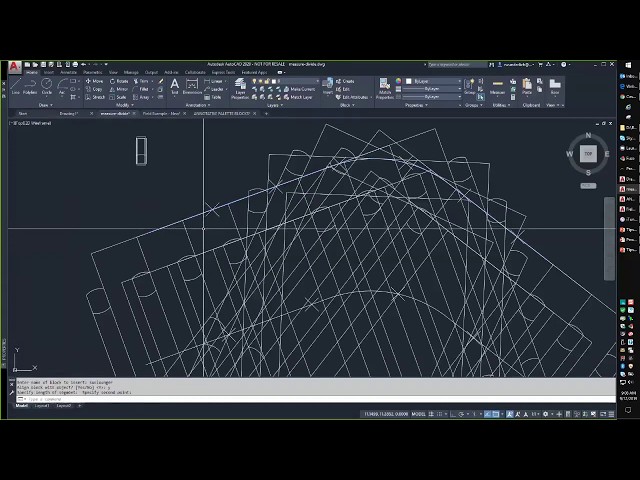Toggle ortho mode in status bar
640x480 pixels.
[x=453, y=414]
